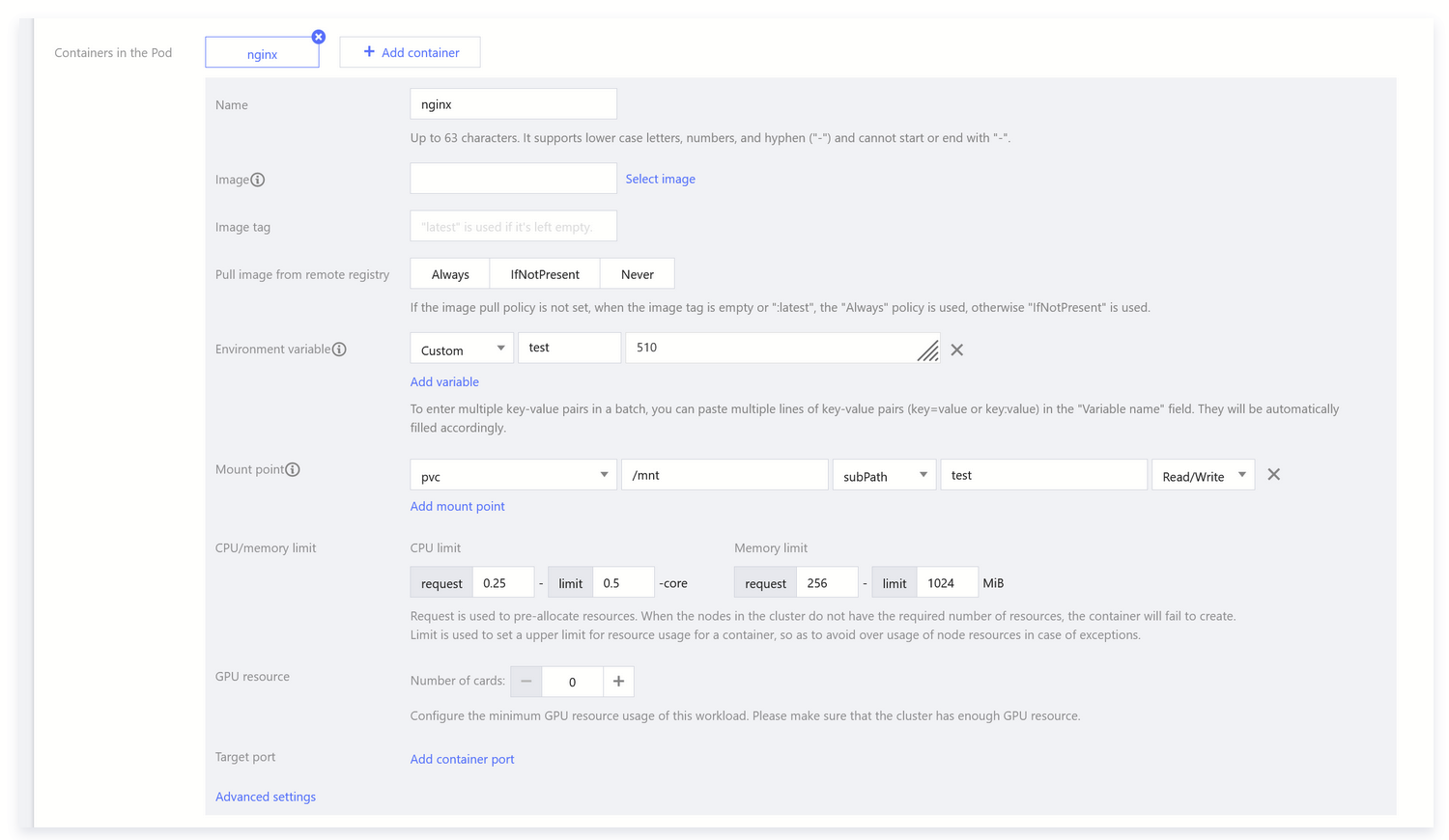1449x840 pixels.
Task: Click the Image tag input field
Action: click(x=513, y=227)
